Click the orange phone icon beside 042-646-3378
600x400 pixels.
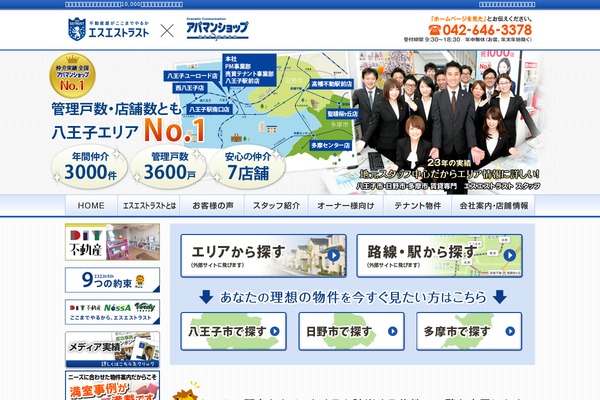tap(435, 30)
